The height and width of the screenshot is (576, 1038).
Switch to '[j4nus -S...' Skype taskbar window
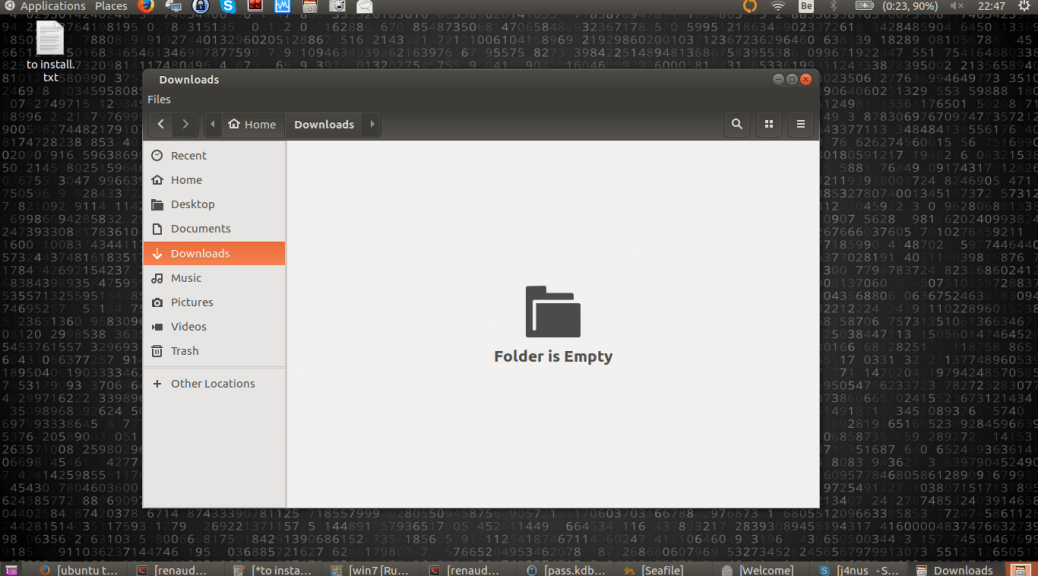(859, 570)
